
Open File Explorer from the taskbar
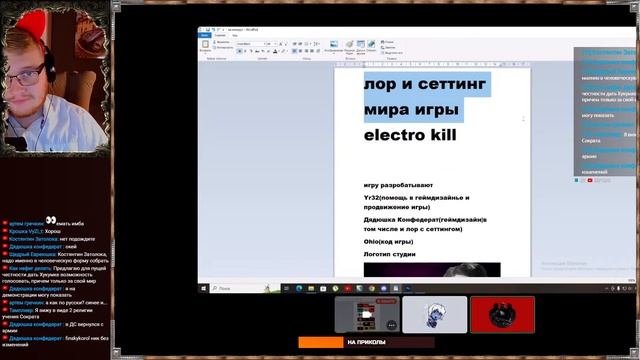[311, 288]
